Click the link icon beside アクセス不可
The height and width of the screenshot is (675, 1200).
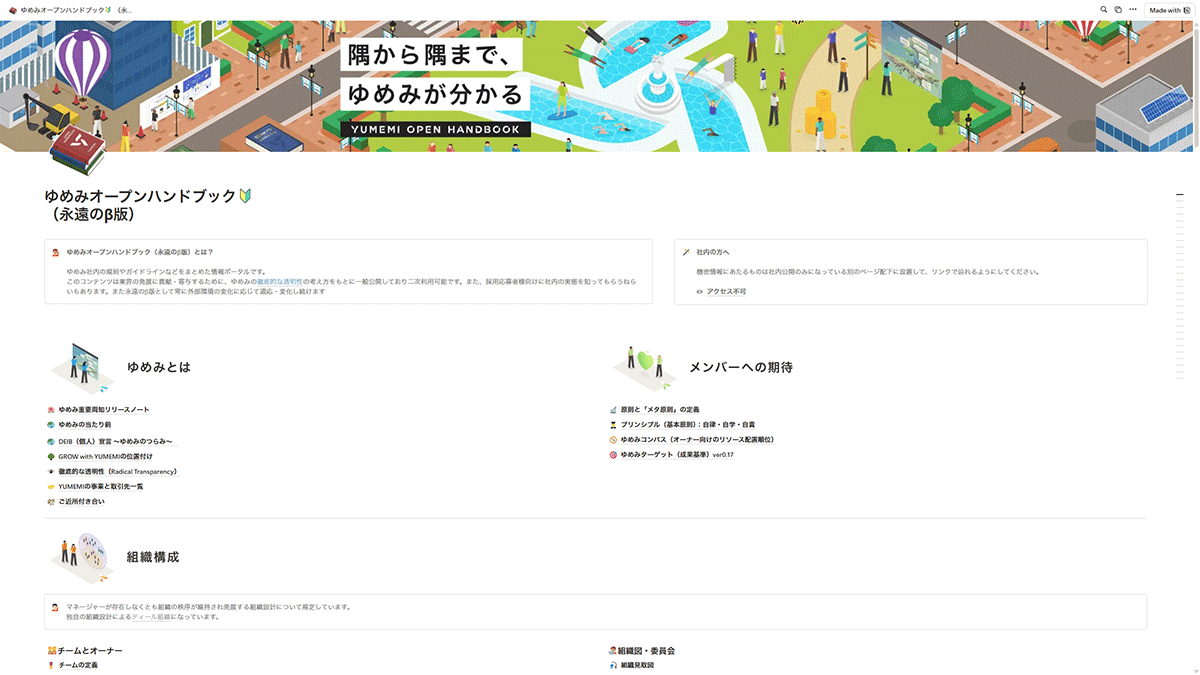pos(699,291)
